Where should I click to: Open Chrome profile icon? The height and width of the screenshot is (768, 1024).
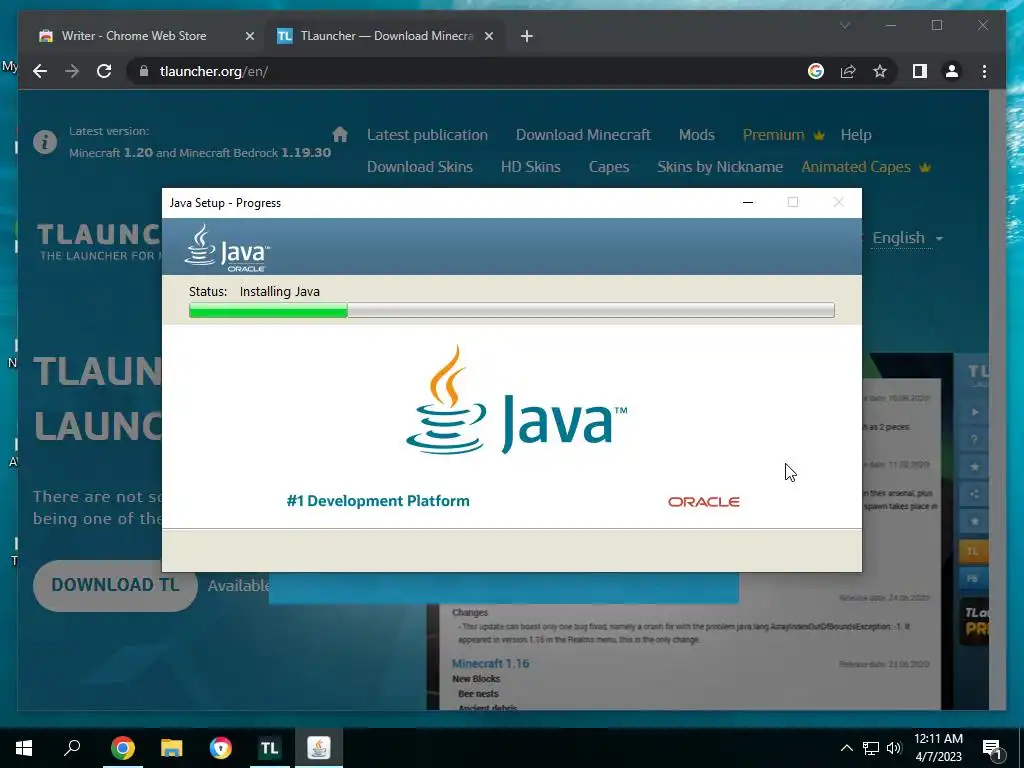(952, 71)
